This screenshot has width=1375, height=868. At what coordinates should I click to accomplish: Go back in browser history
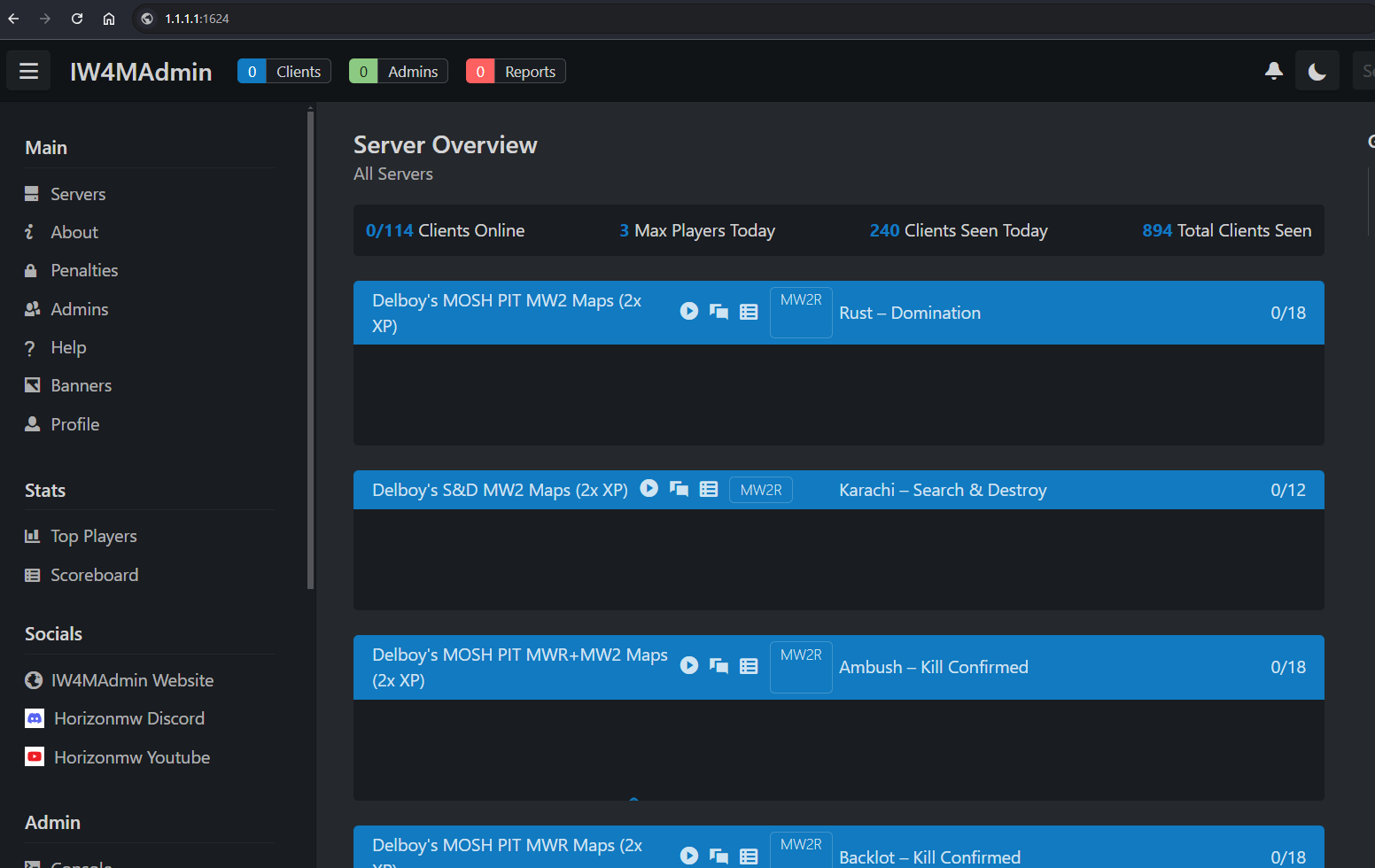(13, 19)
